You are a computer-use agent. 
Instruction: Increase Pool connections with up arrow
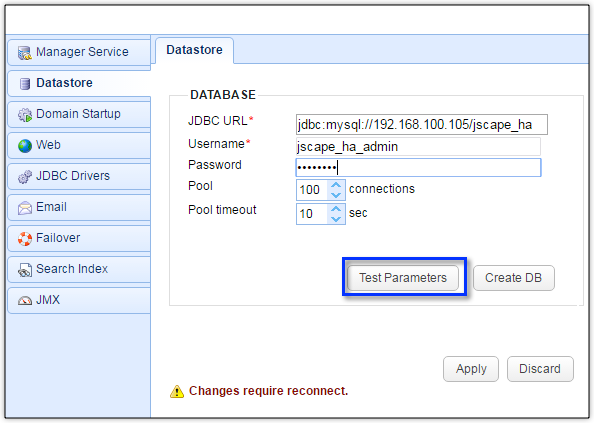click(x=336, y=185)
